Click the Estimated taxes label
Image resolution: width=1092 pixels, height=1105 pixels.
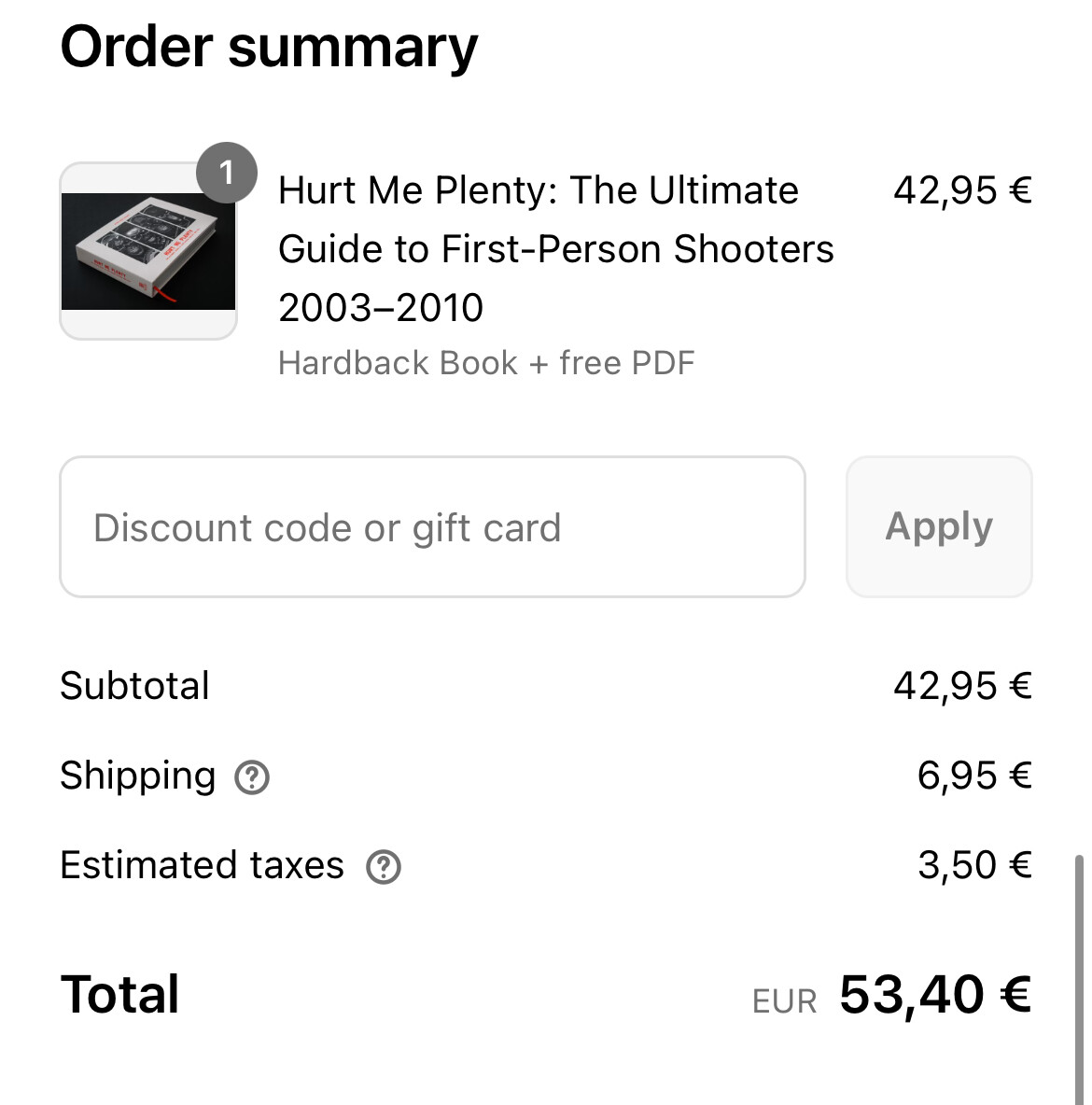[x=202, y=865]
